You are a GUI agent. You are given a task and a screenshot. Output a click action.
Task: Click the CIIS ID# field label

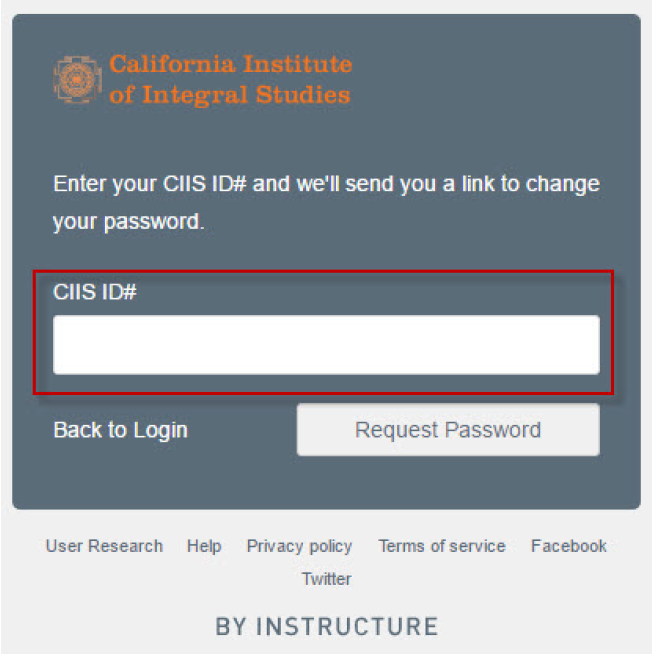click(x=95, y=292)
